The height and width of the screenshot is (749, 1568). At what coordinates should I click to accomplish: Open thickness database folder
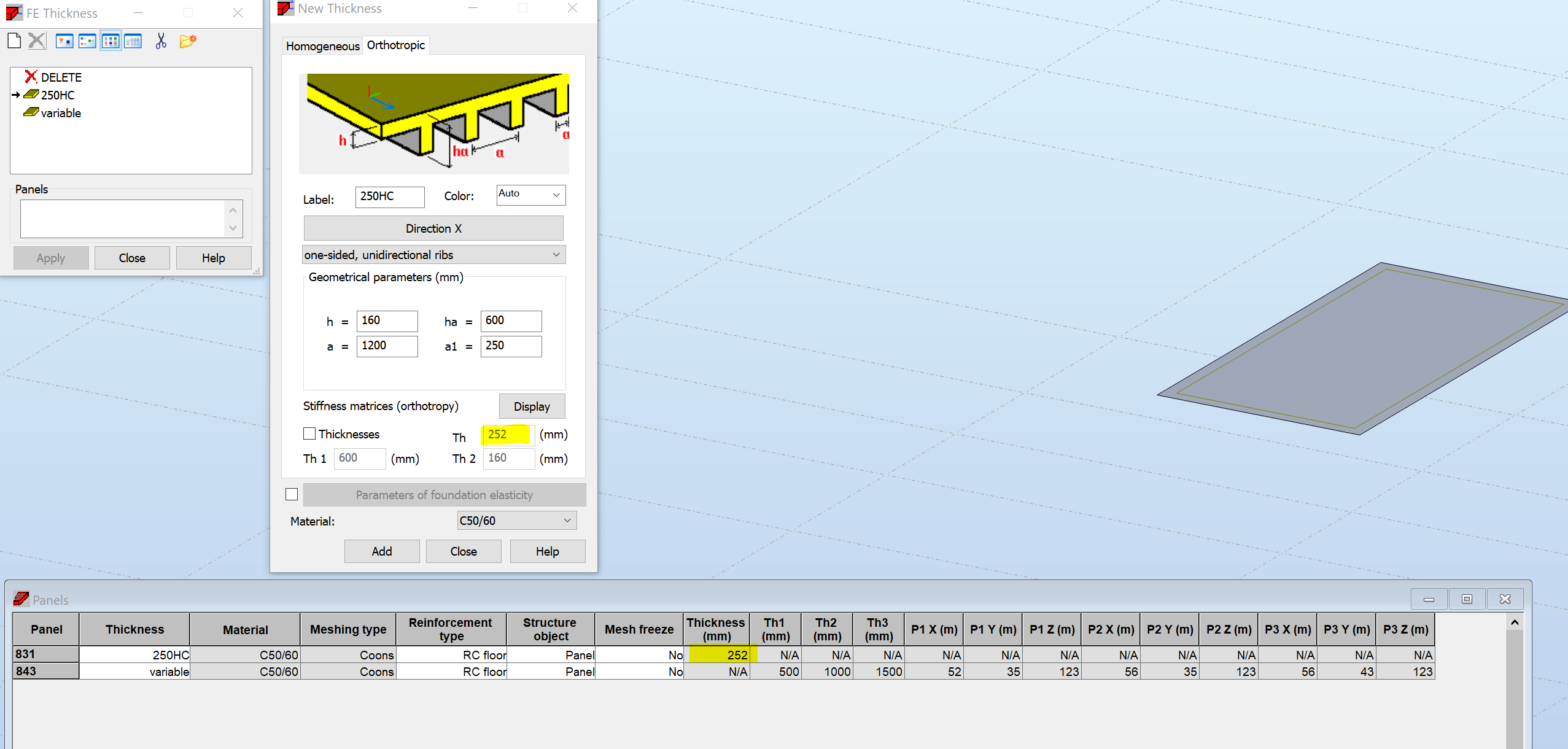click(187, 41)
